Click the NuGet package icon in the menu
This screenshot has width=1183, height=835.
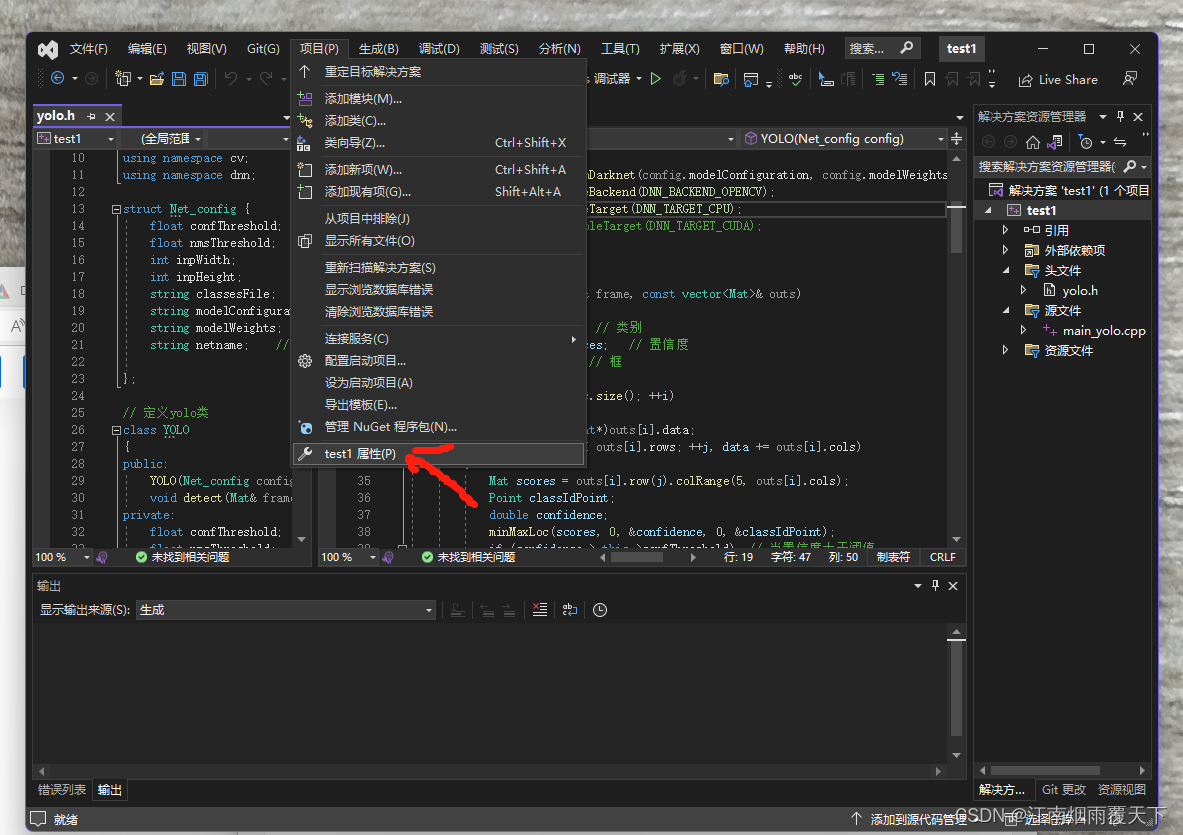(x=305, y=427)
